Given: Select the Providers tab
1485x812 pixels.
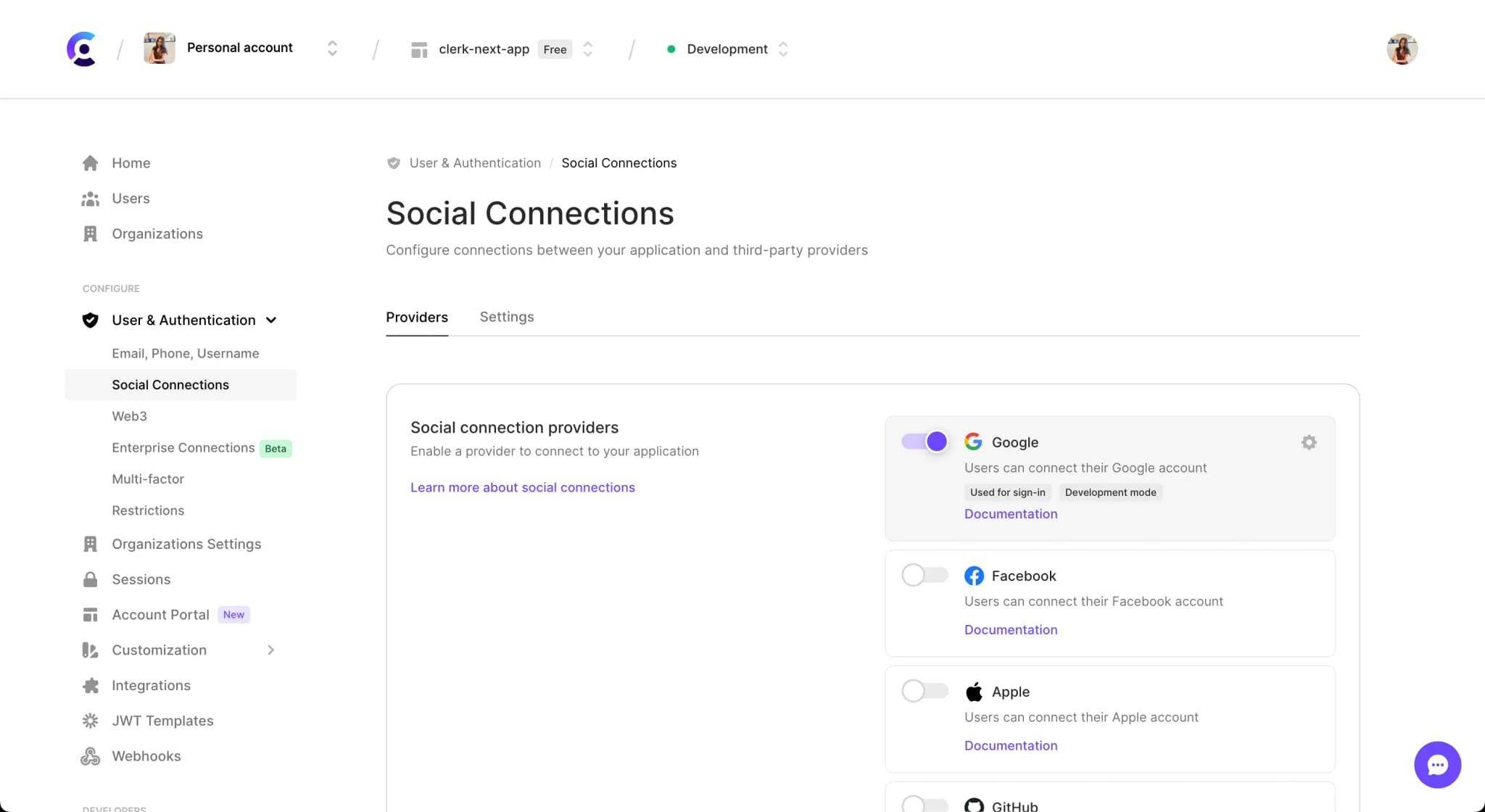Looking at the screenshot, I should (x=417, y=317).
